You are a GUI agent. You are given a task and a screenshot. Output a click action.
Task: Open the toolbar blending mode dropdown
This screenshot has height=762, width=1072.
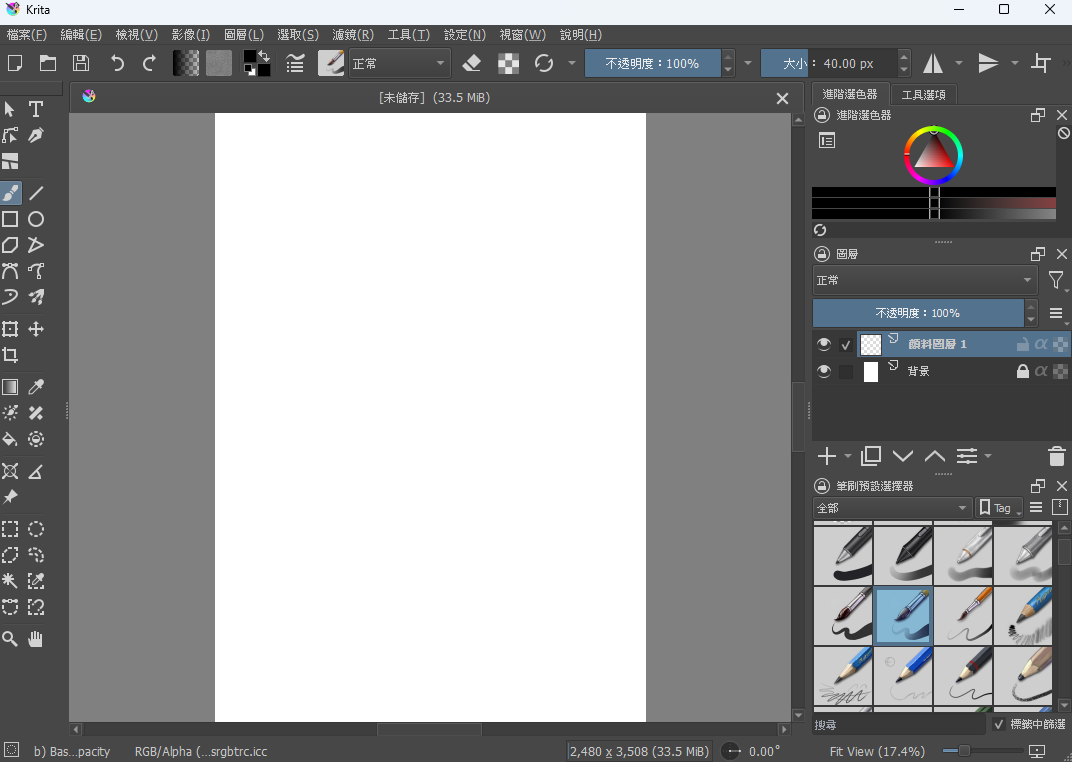(399, 64)
